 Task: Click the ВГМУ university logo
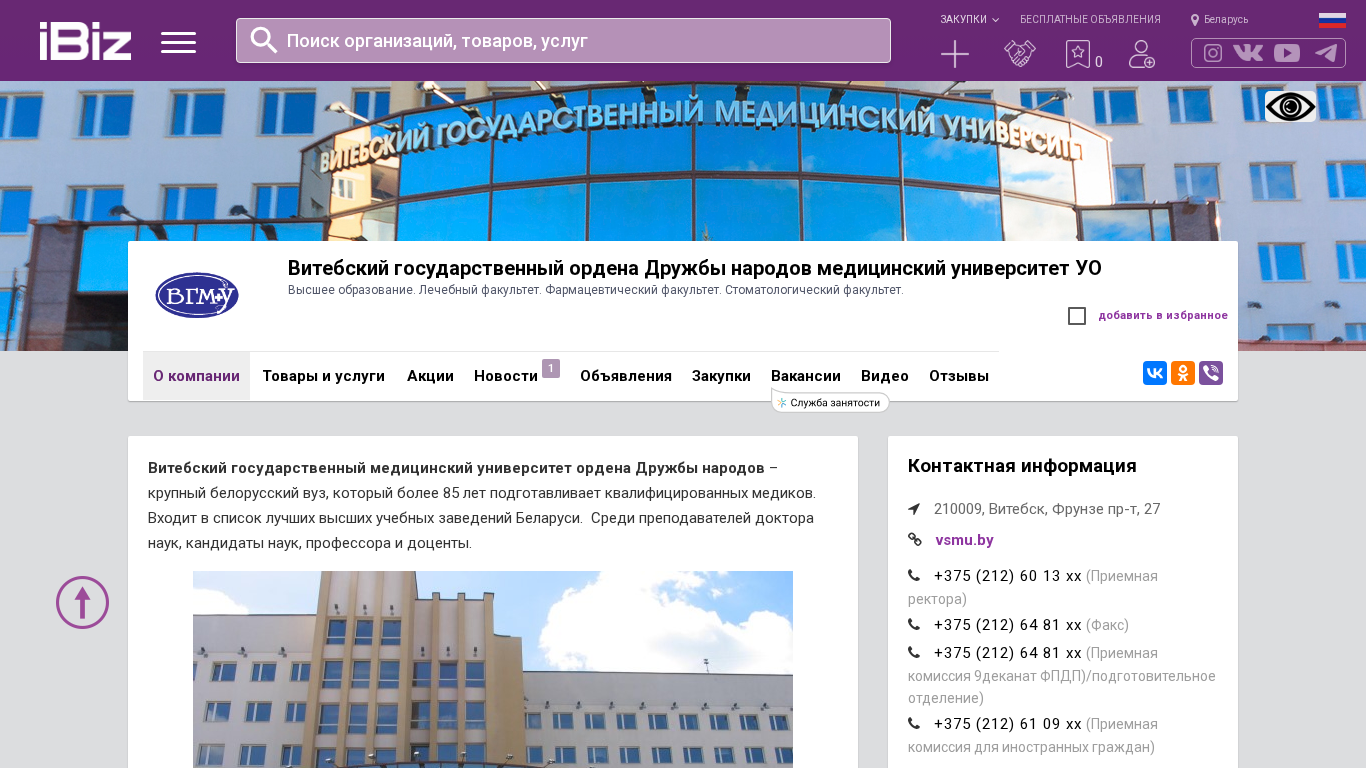(197, 295)
